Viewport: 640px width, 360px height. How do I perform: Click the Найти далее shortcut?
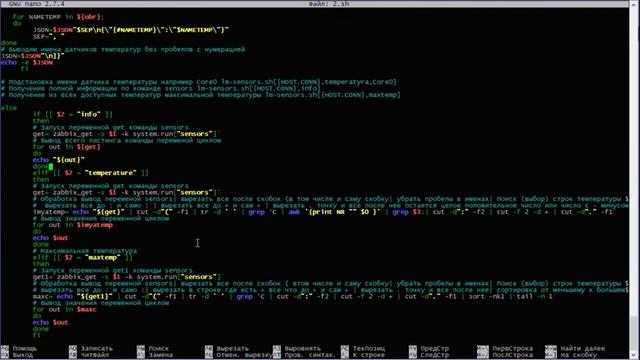click(x=576, y=349)
